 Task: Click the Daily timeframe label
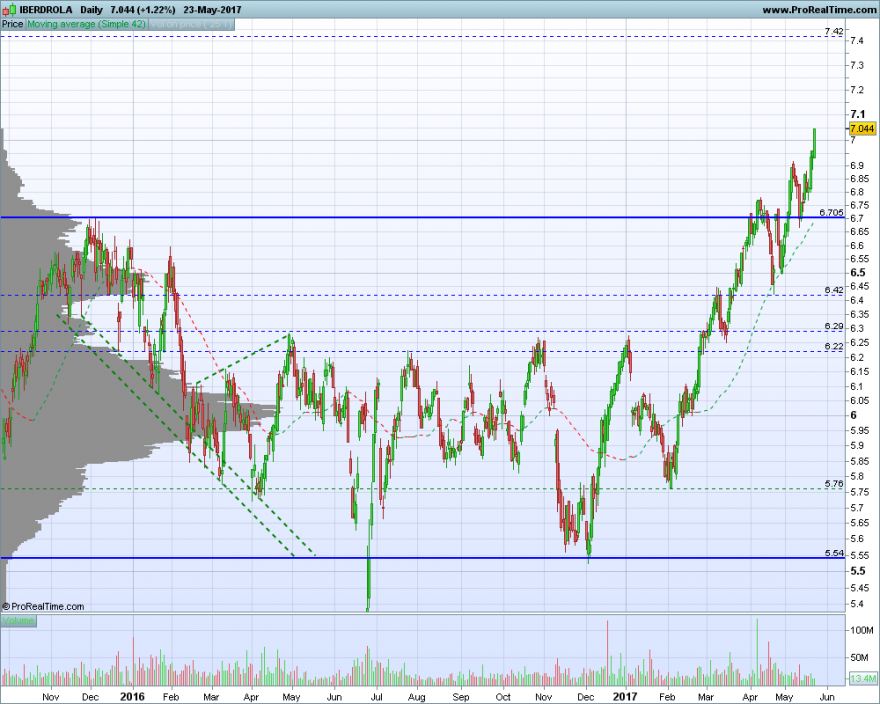(91, 10)
